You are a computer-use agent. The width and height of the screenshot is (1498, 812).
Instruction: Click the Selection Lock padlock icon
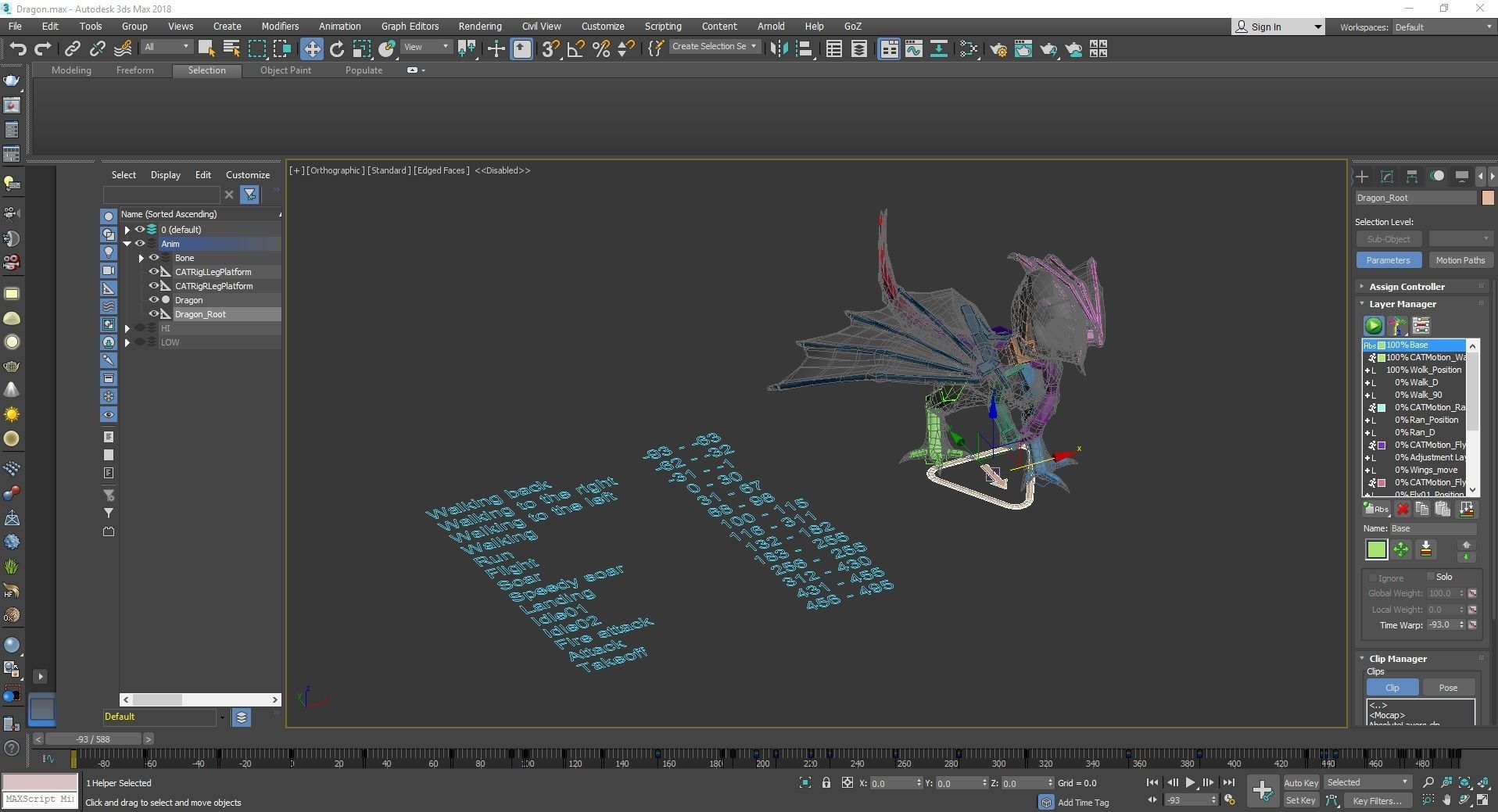826,782
